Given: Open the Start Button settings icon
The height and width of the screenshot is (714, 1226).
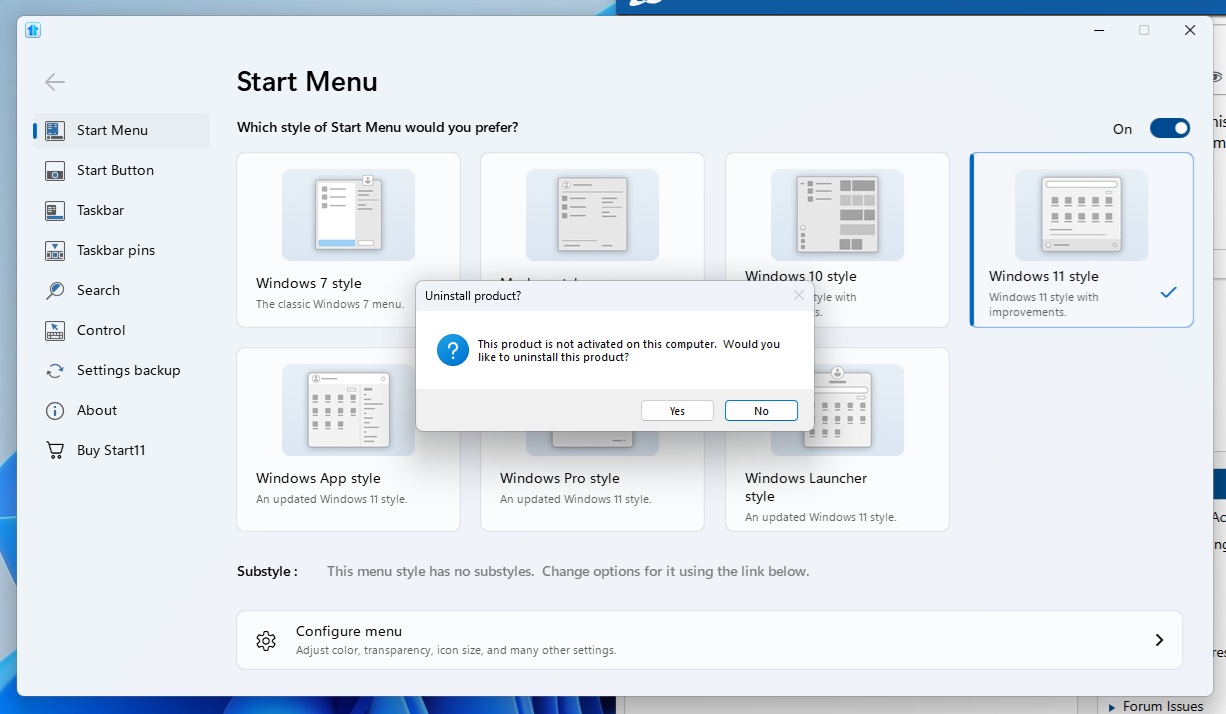Looking at the screenshot, I should [56, 171].
